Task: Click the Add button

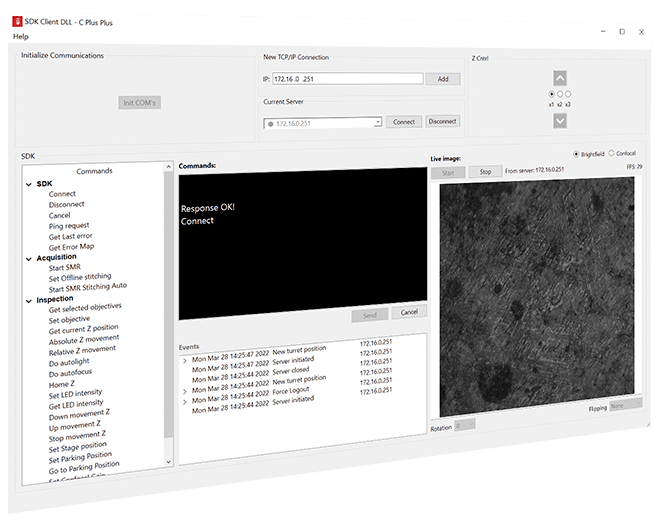Action: tap(443, 79)
